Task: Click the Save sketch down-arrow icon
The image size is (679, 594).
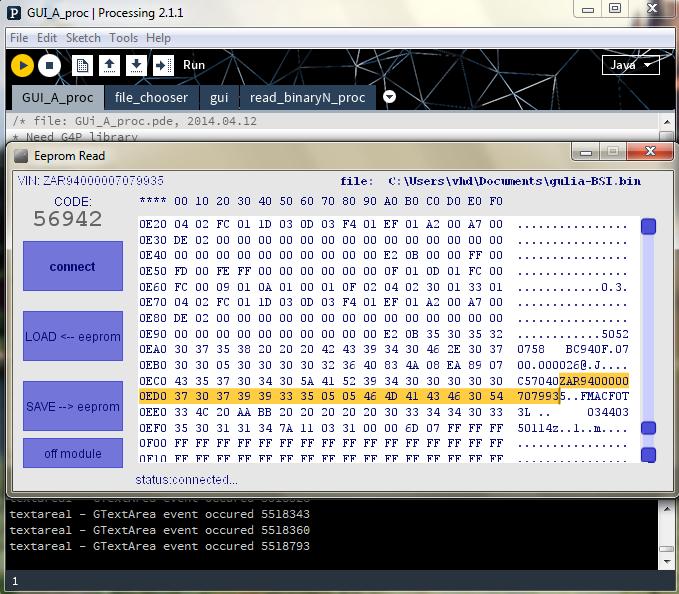Action: coord(136,65)
